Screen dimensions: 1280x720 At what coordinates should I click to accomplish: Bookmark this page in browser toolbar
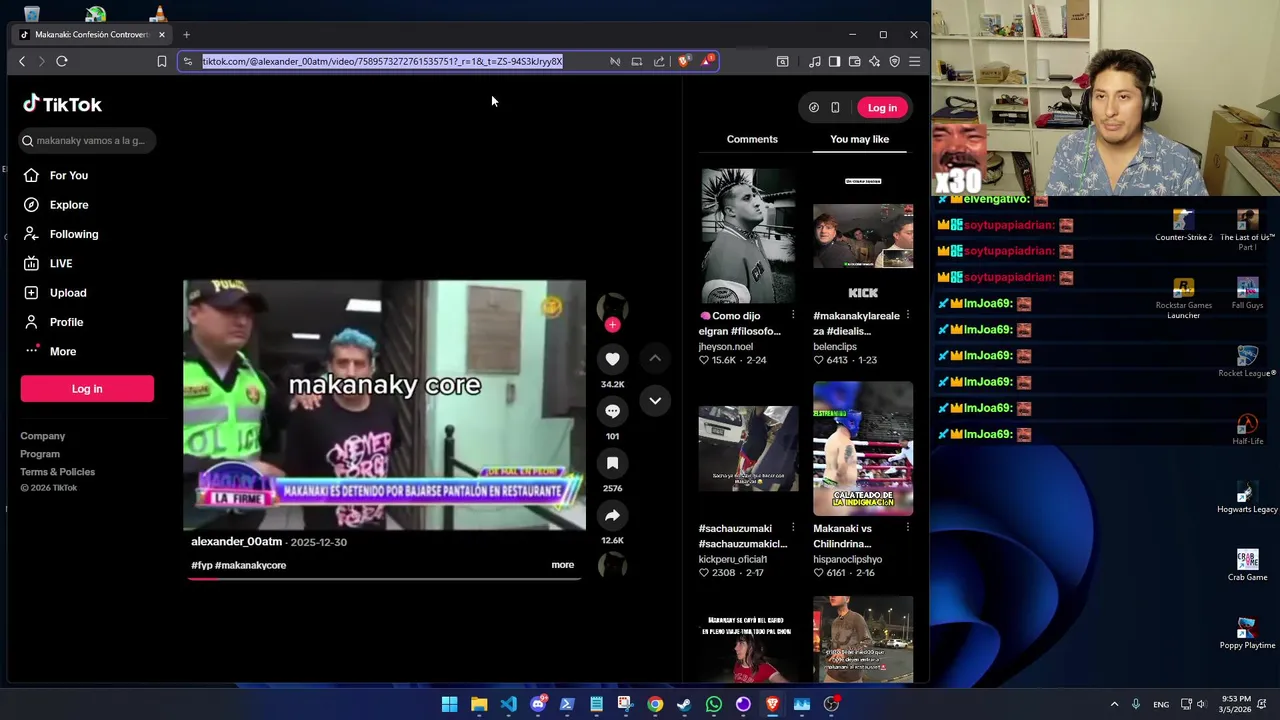click(161, 61)
